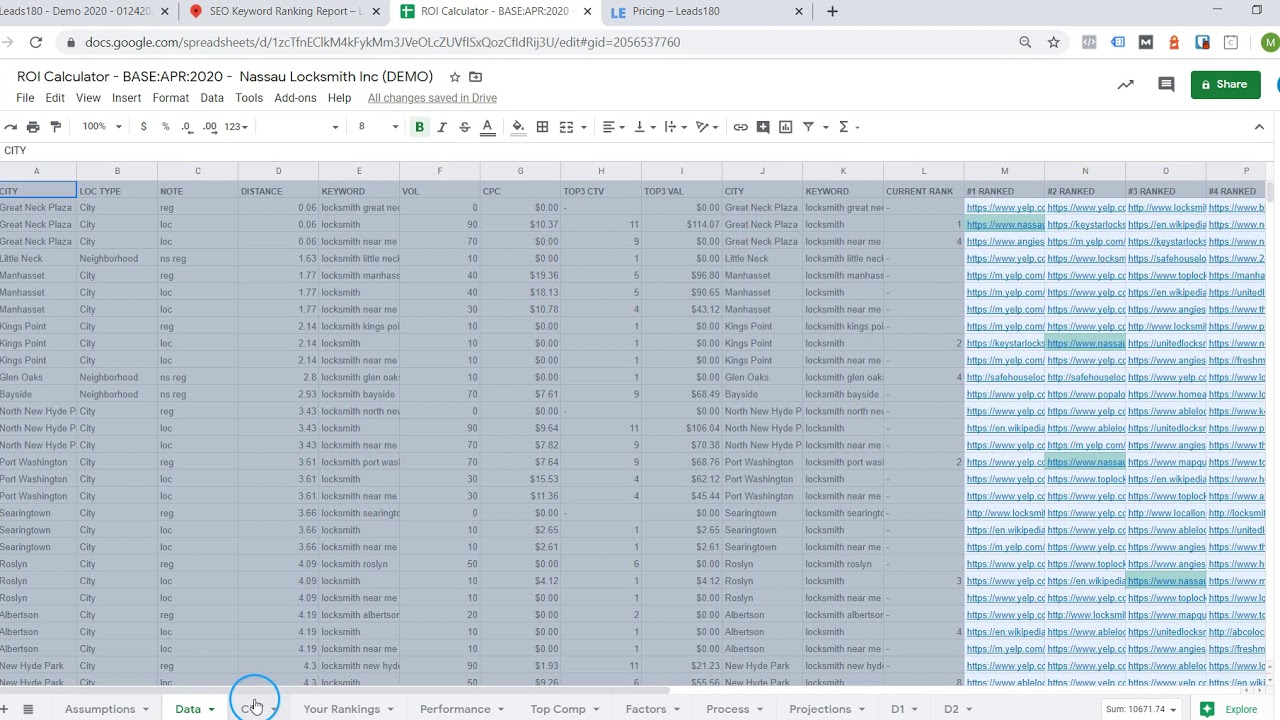The width and height of the screenshot is (1280, 720).
Task: Open the vertical align dropdown
Action: 644,127
